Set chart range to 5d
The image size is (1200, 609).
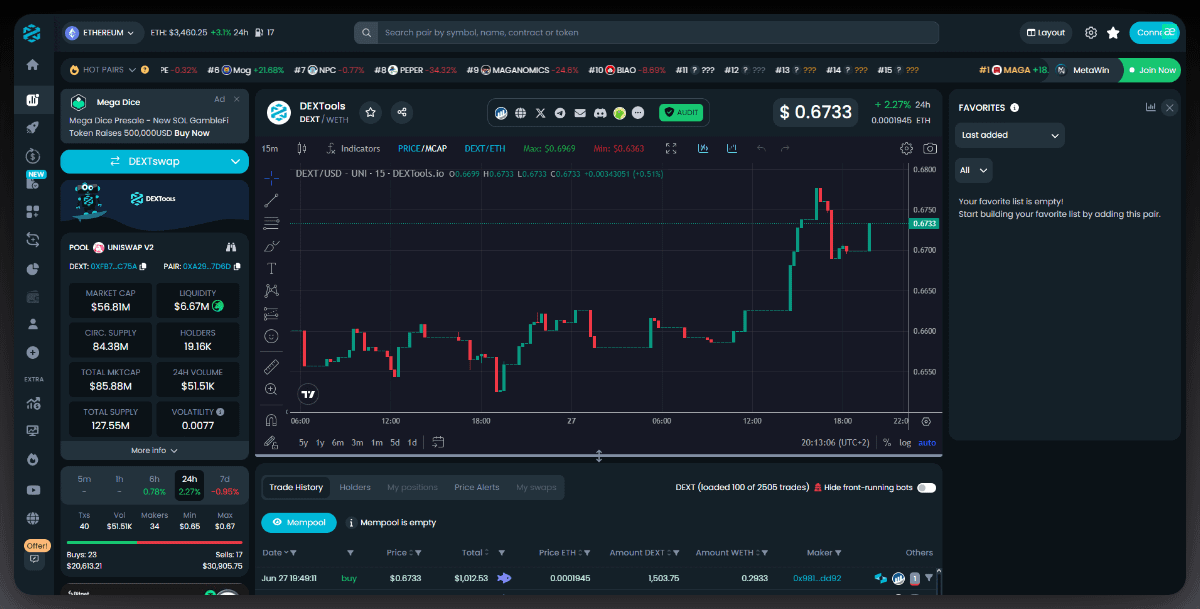coord(395,442)
